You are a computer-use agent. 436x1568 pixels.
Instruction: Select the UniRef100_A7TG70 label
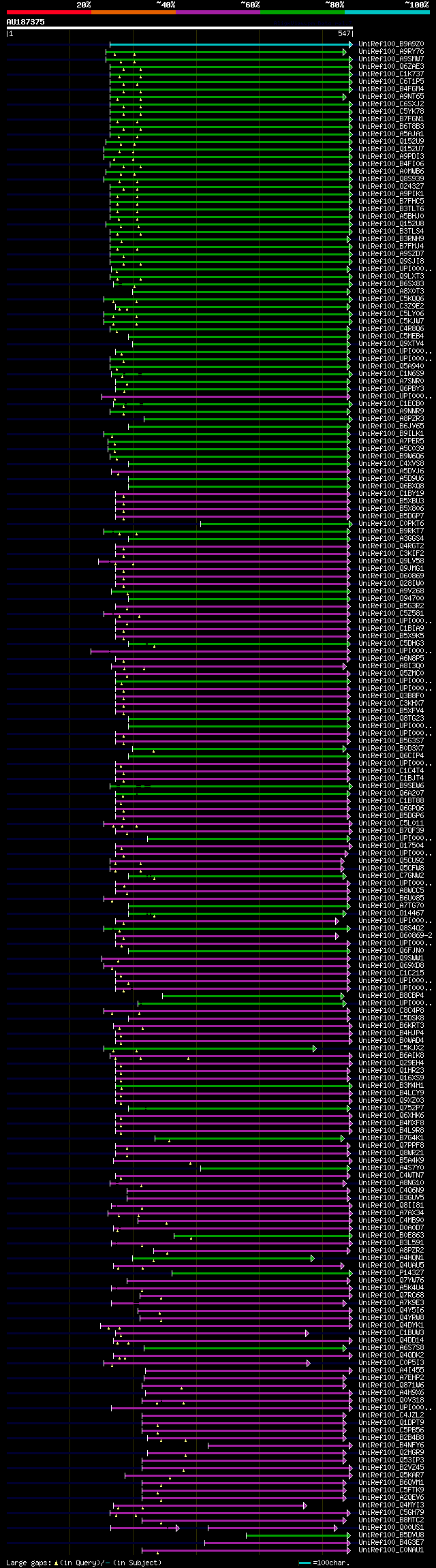[391, 906]
